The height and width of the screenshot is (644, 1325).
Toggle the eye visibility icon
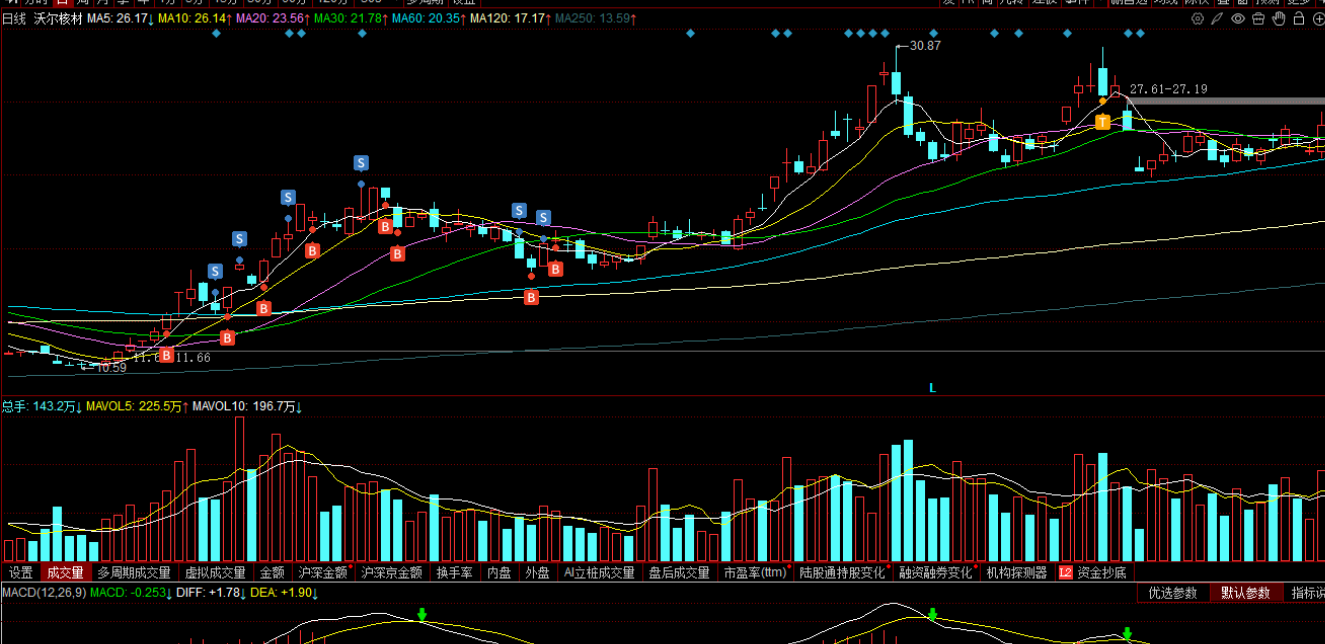[1238, 19]
